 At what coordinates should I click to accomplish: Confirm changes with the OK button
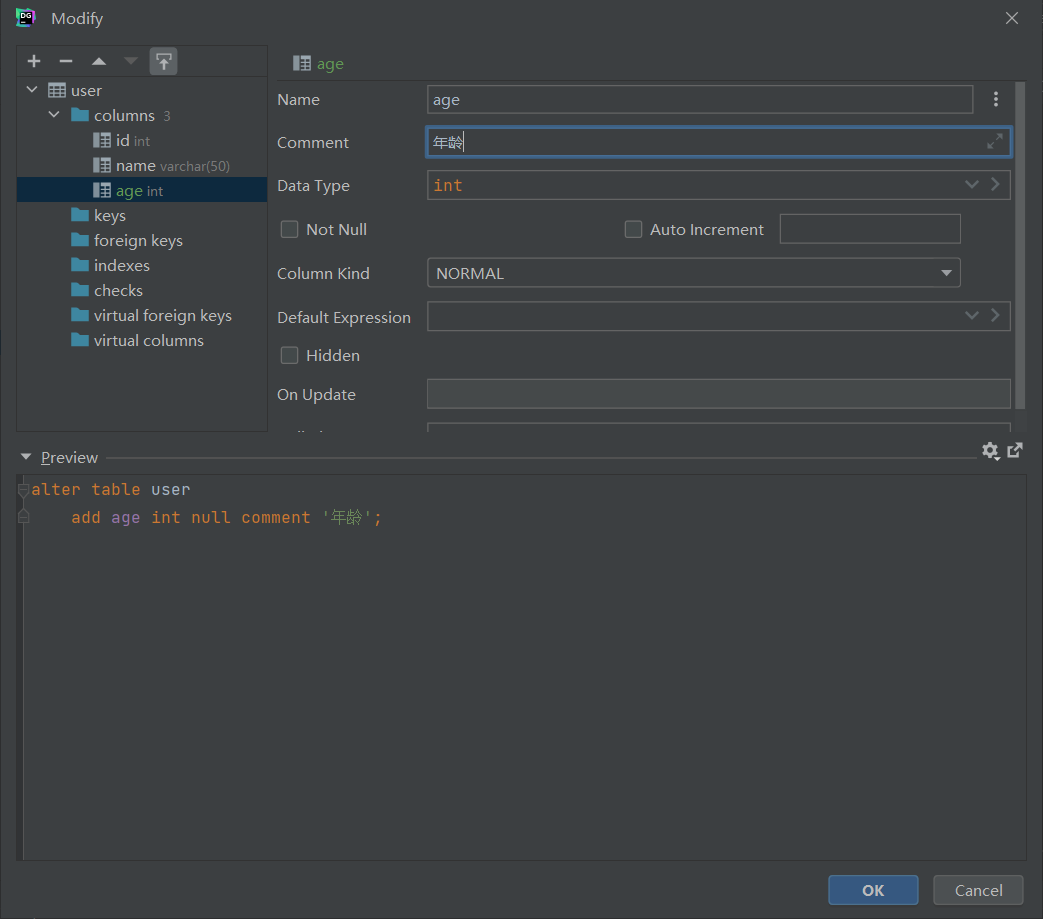click(872, 889)
